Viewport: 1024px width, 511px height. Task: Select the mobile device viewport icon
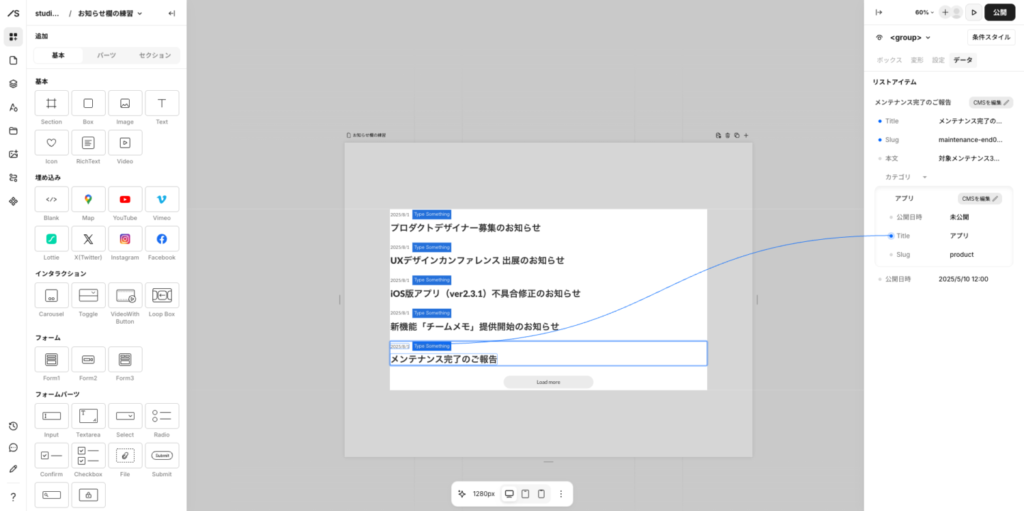(541, 494)
